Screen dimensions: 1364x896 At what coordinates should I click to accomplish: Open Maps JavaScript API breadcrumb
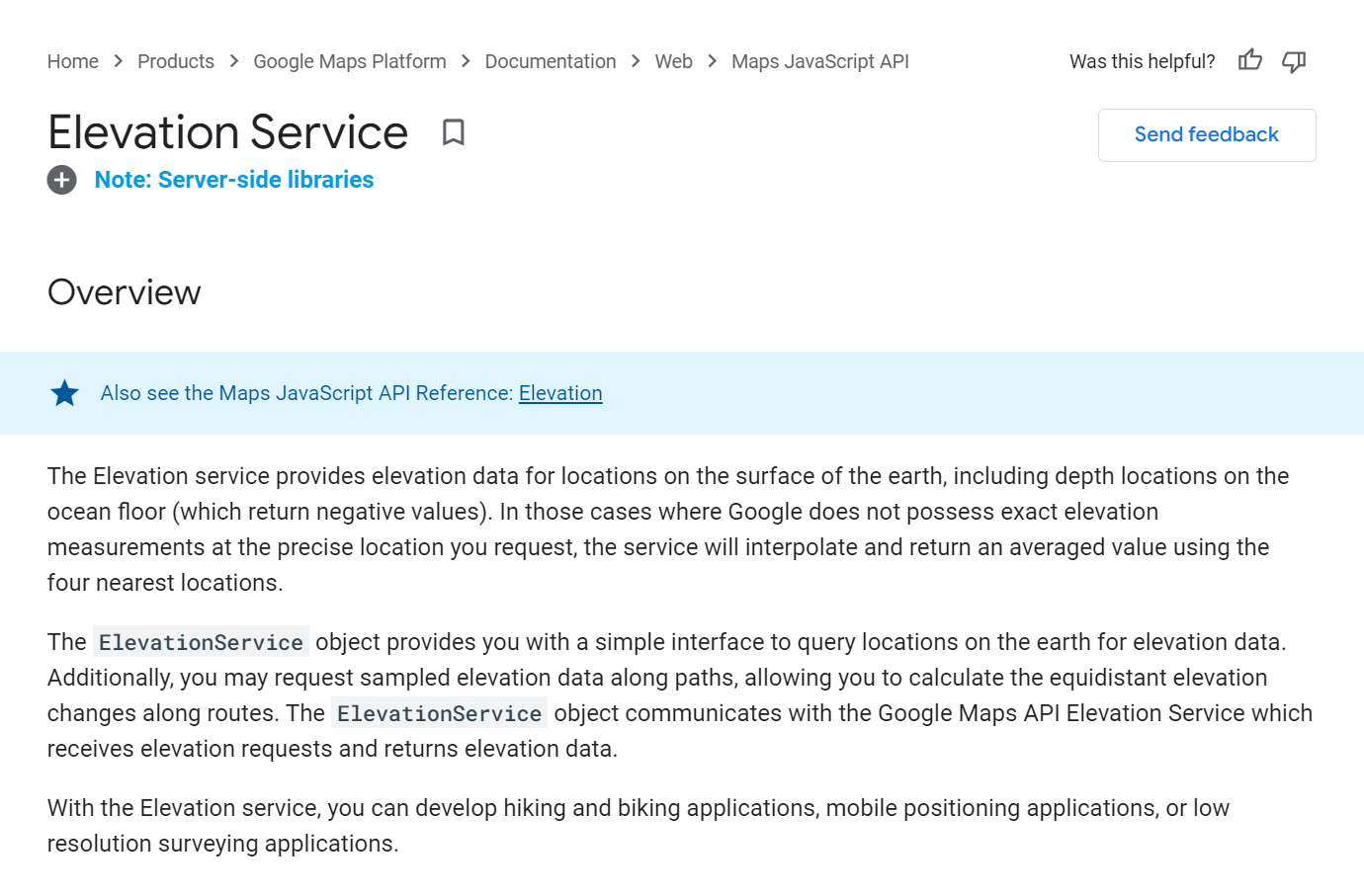point(819,61)
